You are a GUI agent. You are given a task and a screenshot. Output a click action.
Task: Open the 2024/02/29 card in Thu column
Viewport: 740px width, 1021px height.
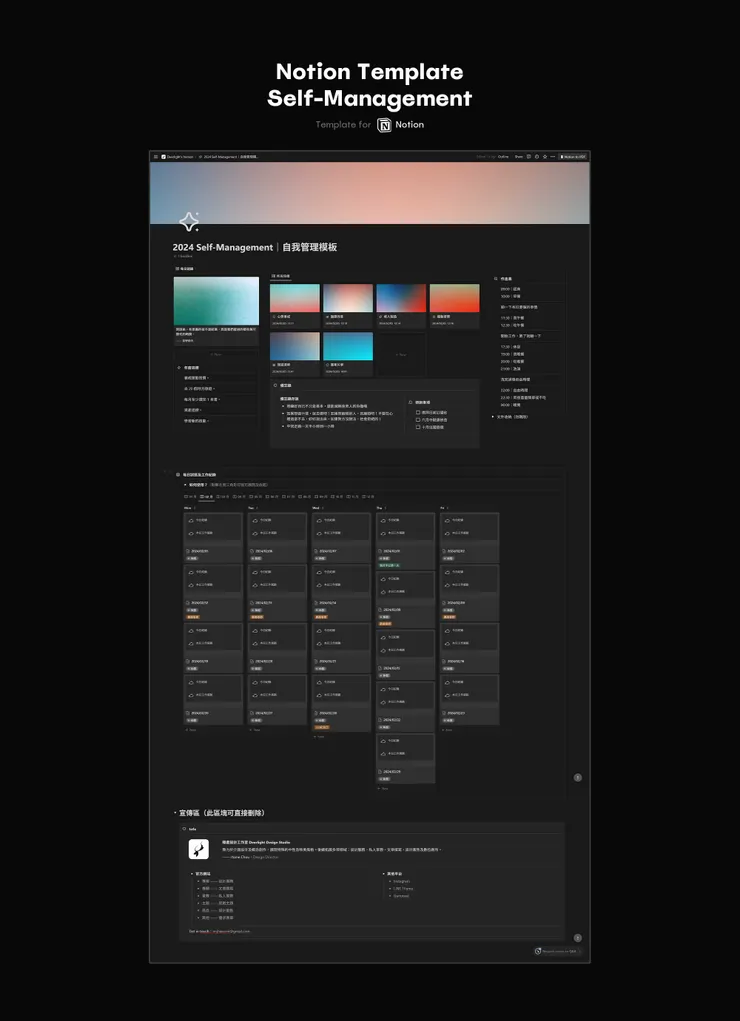point(405,758)
